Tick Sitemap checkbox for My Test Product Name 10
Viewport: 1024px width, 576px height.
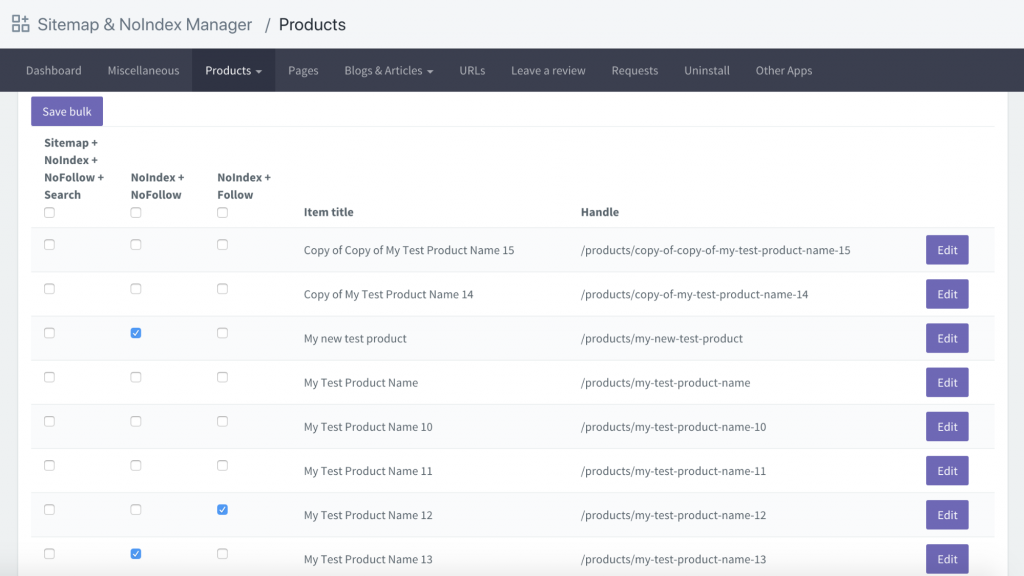(x=49, y=422)
